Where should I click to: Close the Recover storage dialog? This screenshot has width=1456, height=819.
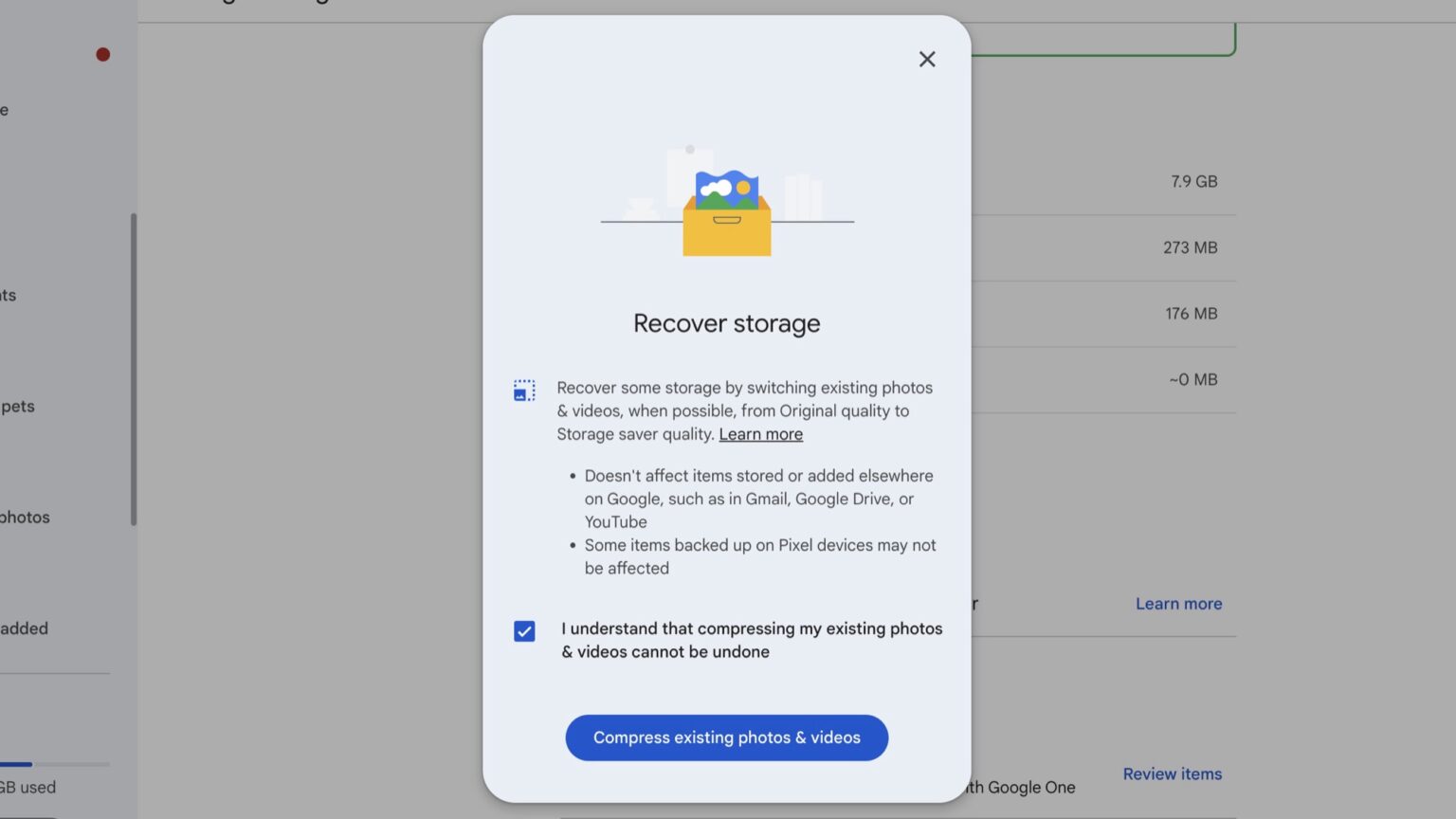(926, 59)
